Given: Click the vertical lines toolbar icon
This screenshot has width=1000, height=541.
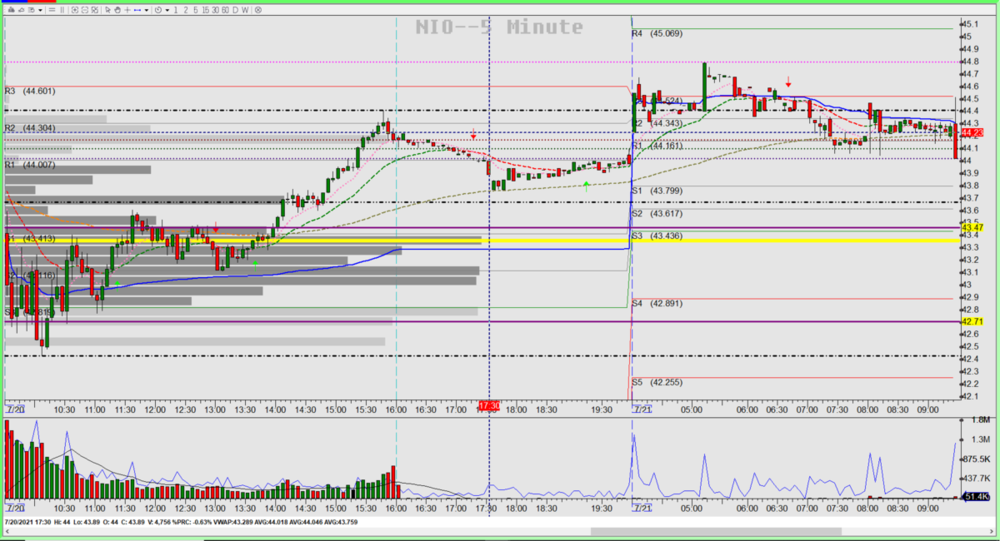Looking at the screenshot, I should [x=62, y=10].
